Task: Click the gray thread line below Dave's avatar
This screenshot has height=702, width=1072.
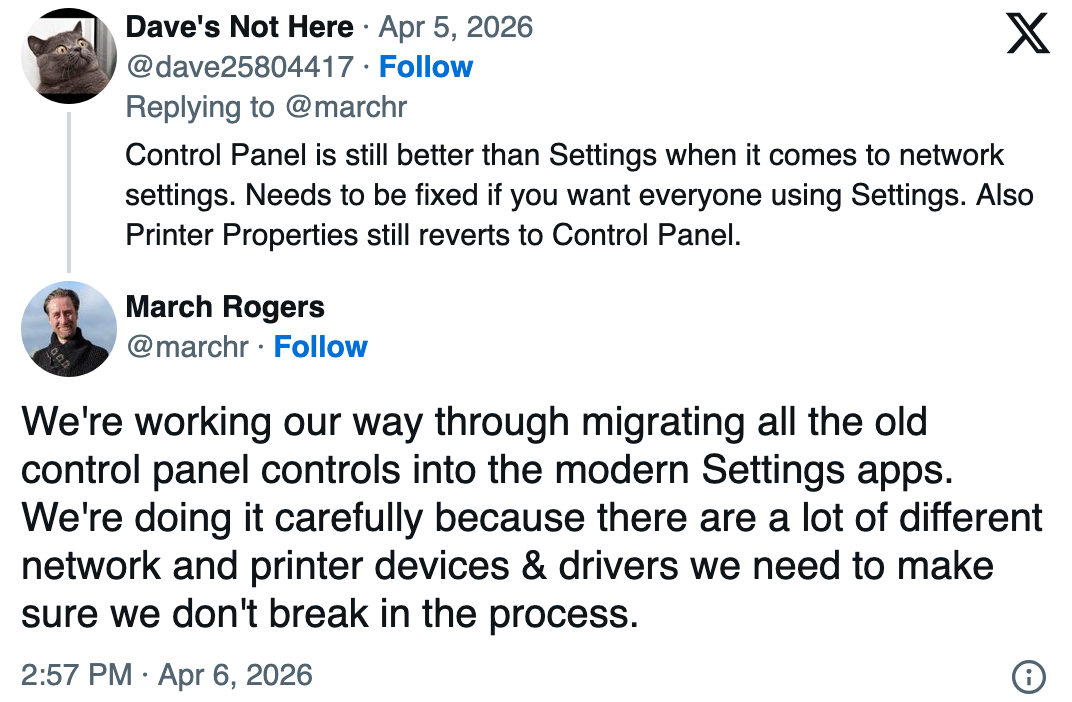Action: [x=69, y=190]
